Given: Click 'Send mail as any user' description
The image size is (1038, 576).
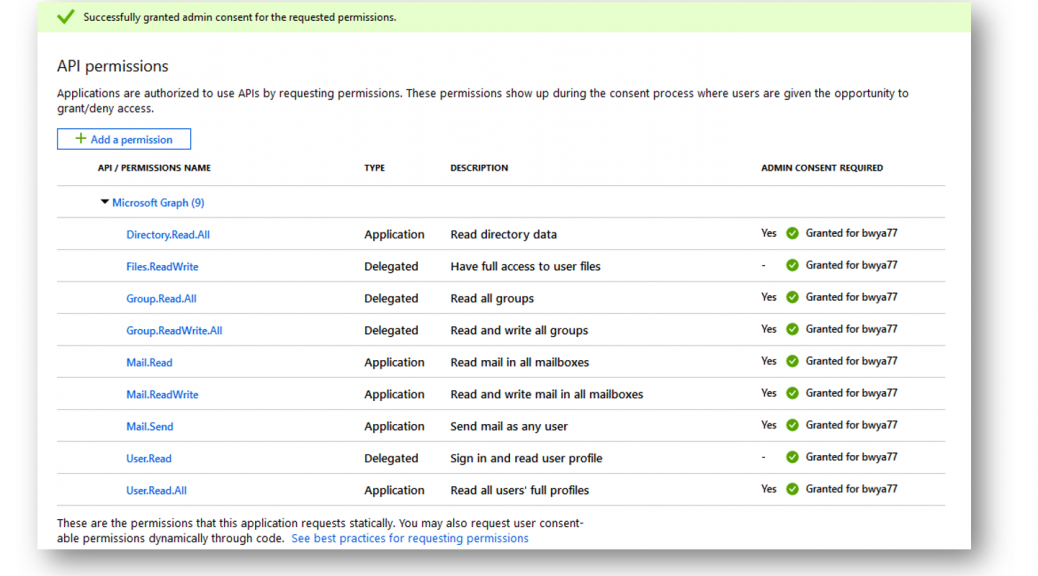Looking at the screenshot, I should 509,426.
